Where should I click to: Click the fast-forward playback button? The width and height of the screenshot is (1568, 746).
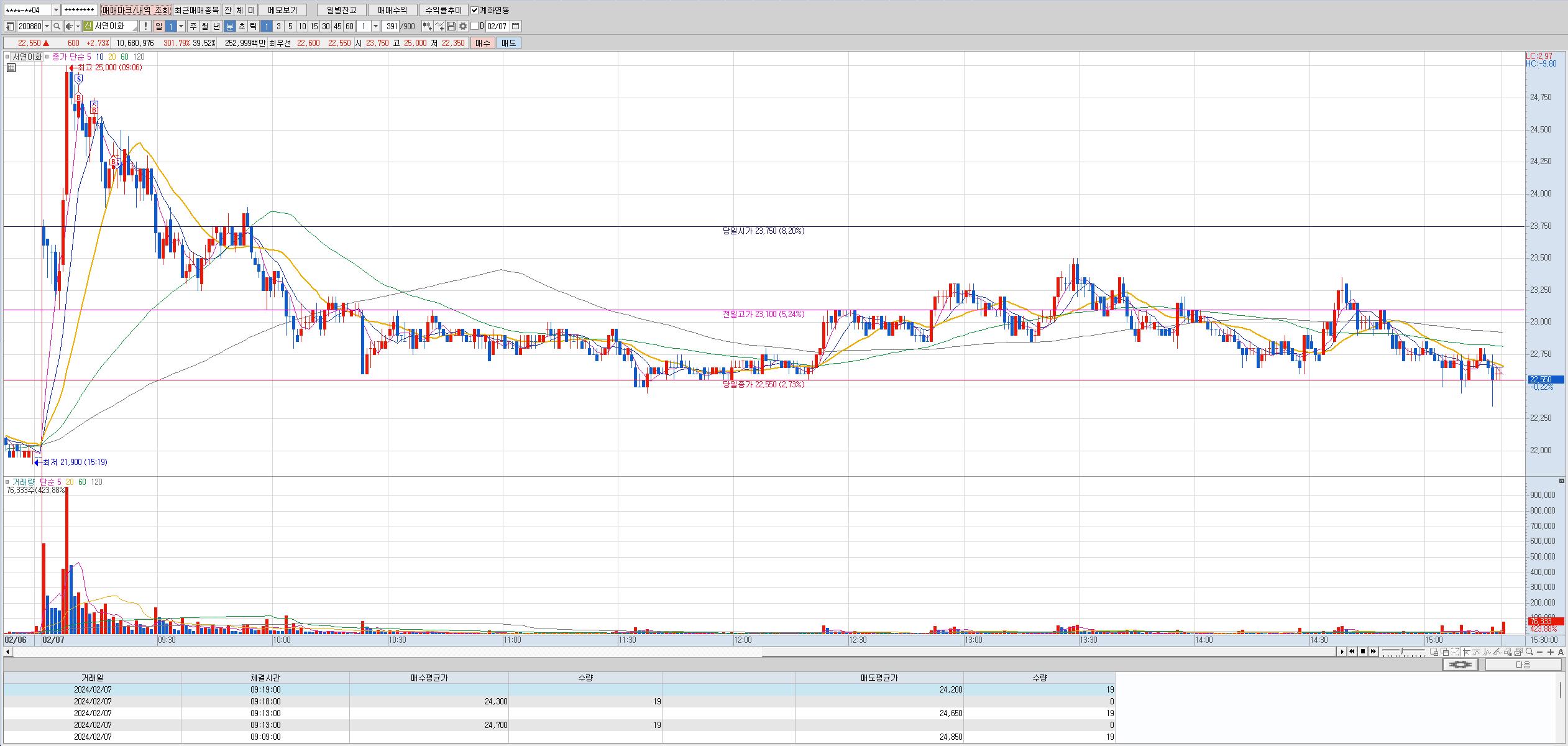(x=1373, y=652)
